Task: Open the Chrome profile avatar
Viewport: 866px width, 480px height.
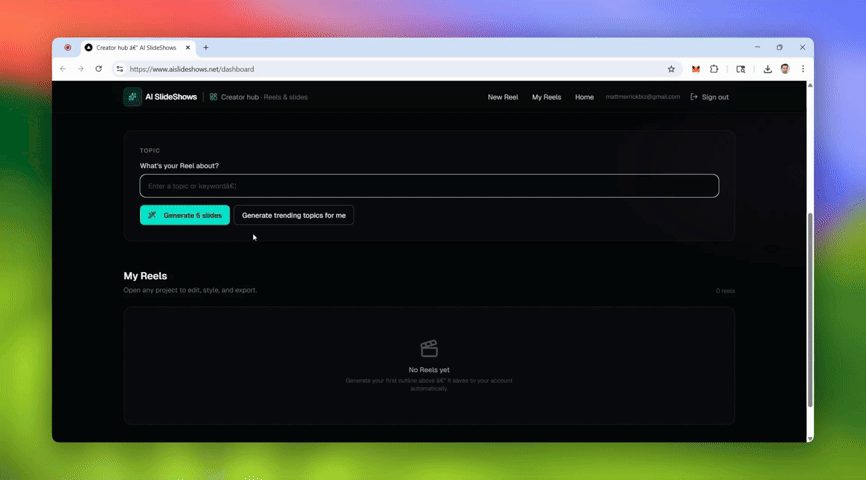Action: (785, 69)
